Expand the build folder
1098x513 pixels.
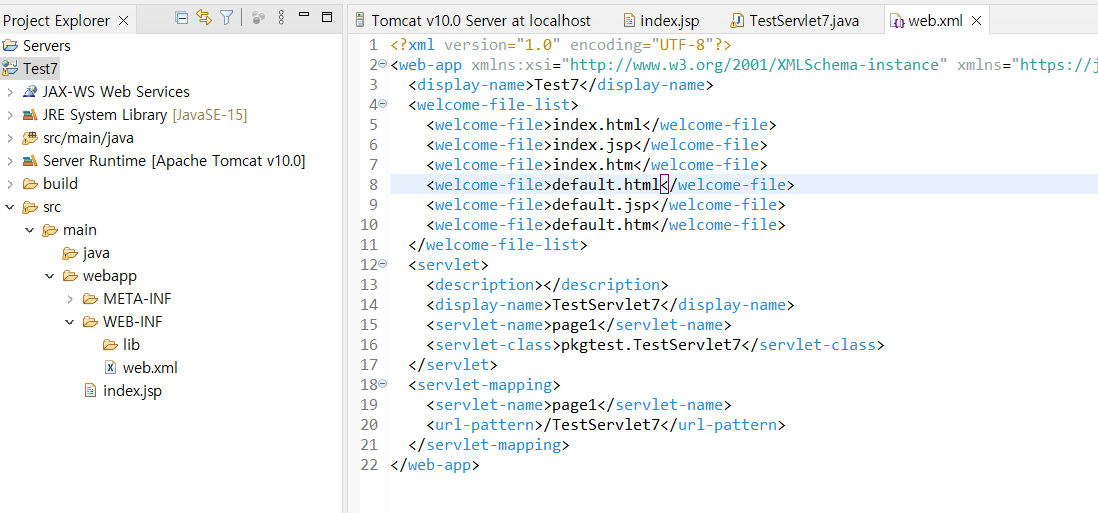point(10,184)
